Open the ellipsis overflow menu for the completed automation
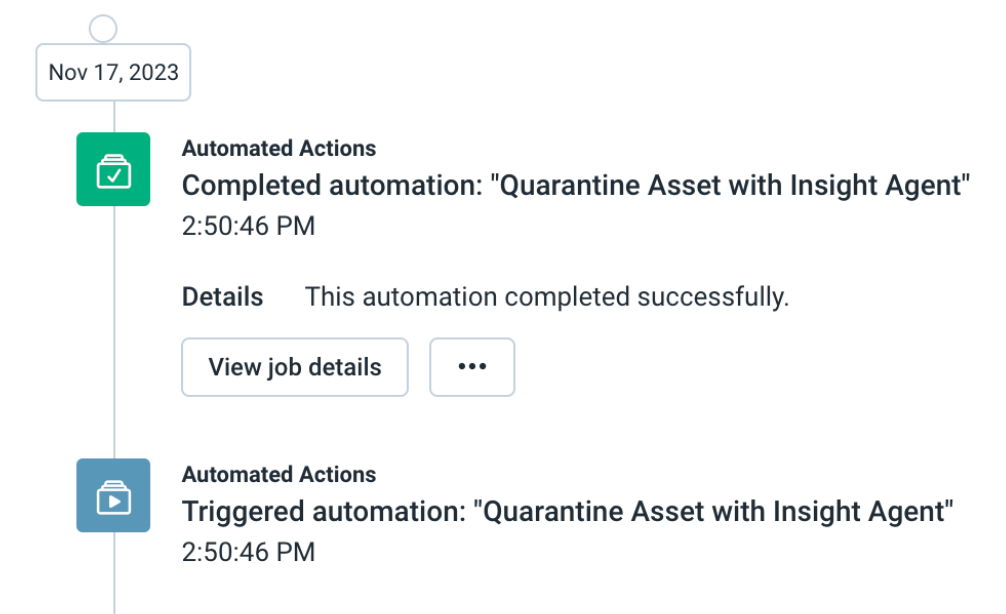This screenshot has height=614, width=1006. (x=471, y=367)
